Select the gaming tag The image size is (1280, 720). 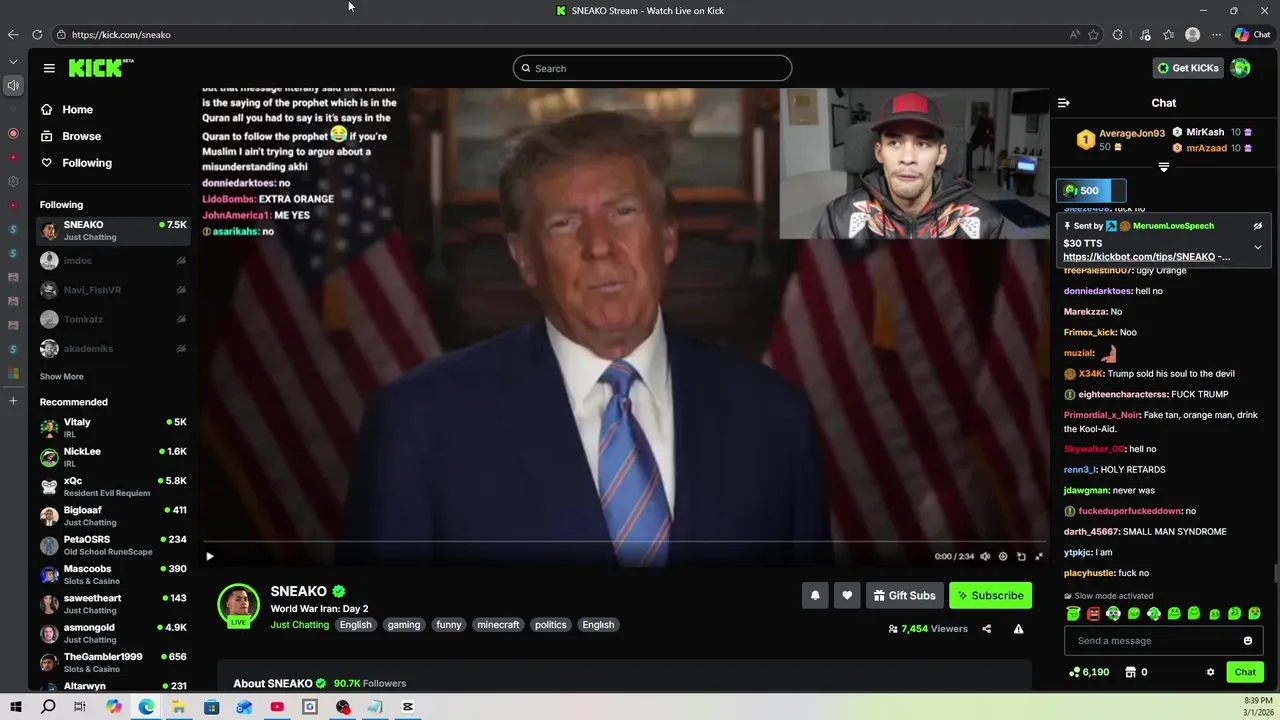pyautogui.click(x=404, y=625)
